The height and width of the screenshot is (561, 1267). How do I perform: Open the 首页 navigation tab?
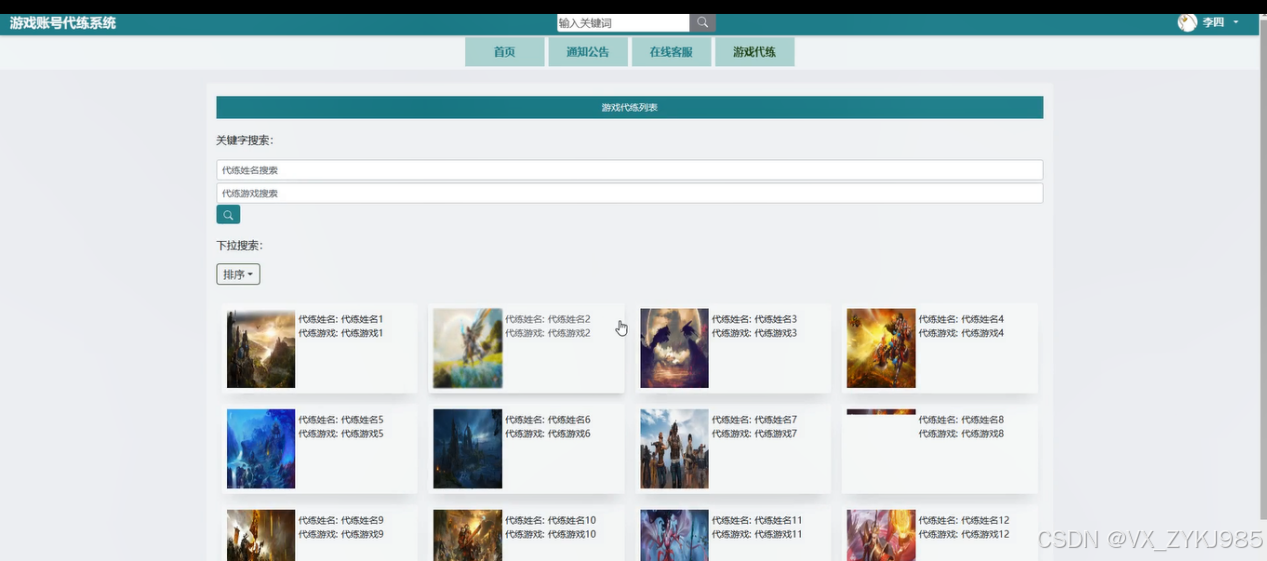click(x=505, y=52)
